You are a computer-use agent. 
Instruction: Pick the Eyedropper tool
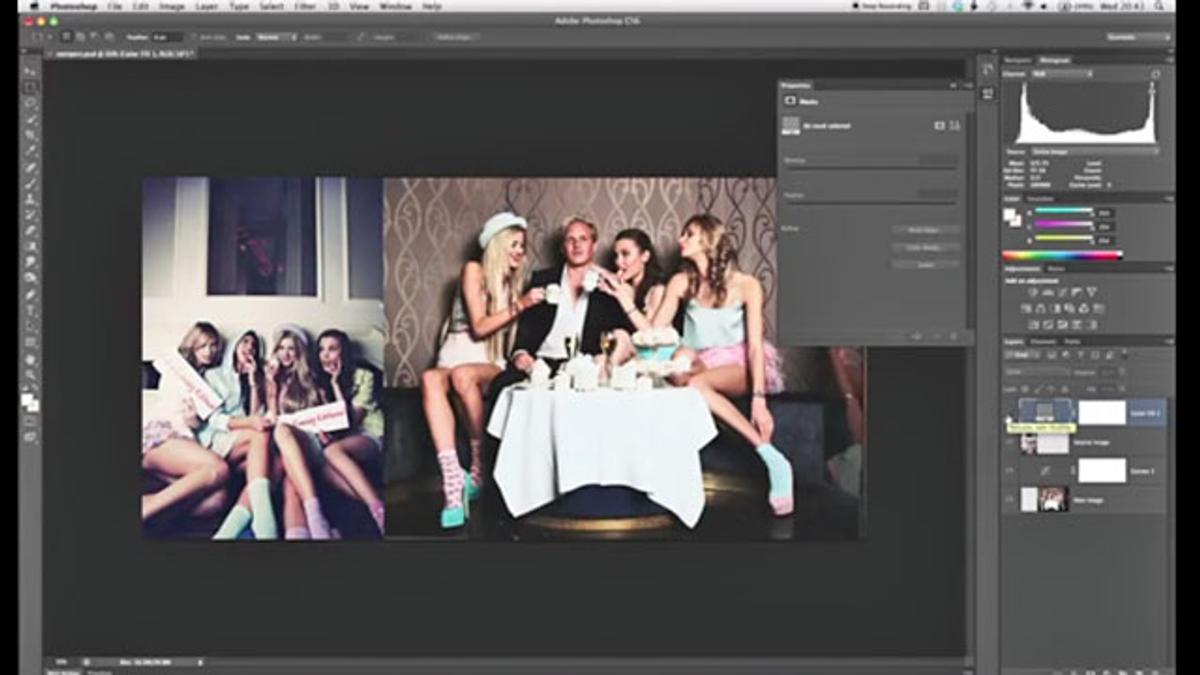coord(30,150)
